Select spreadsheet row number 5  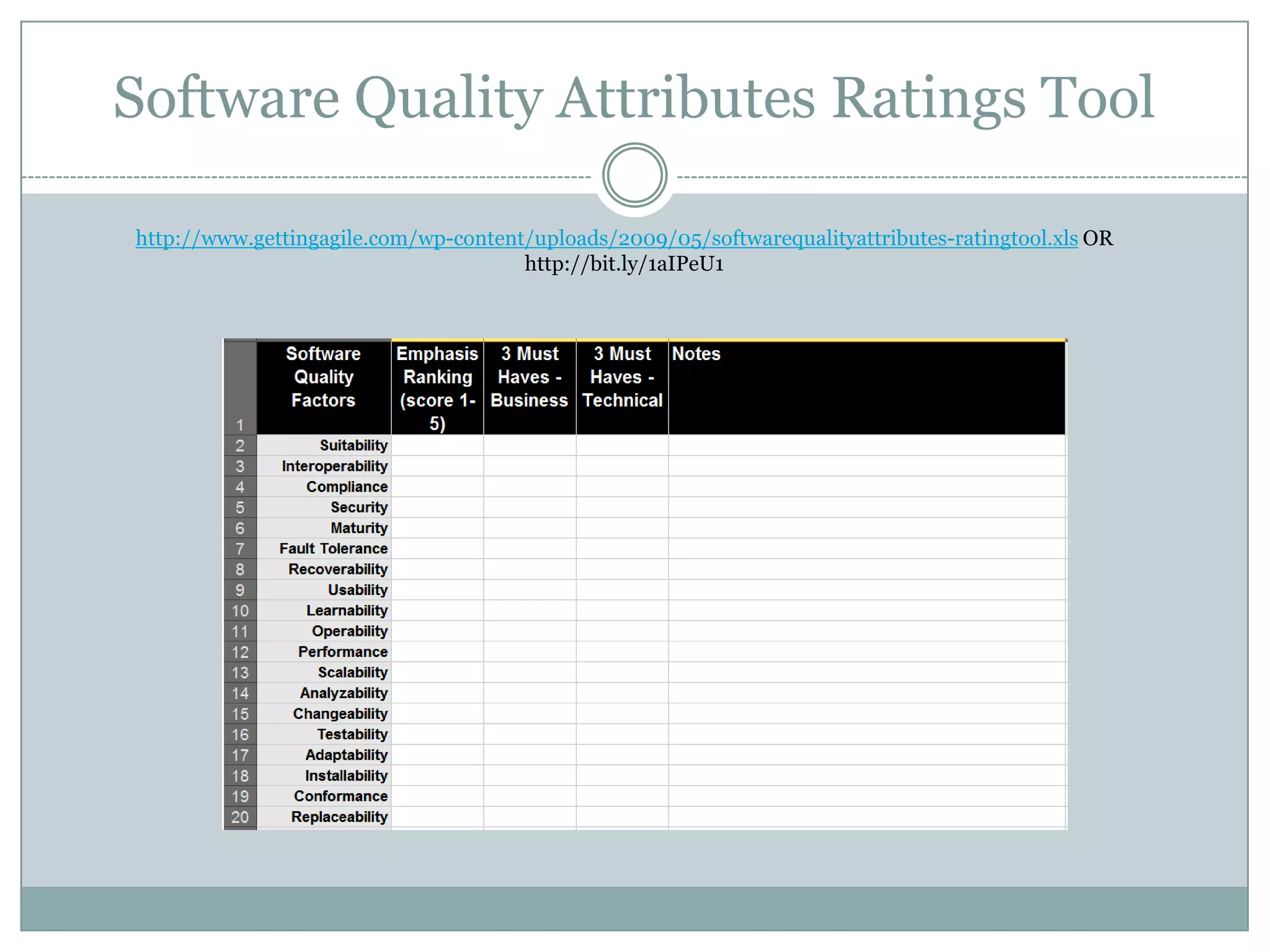(240, 508)
